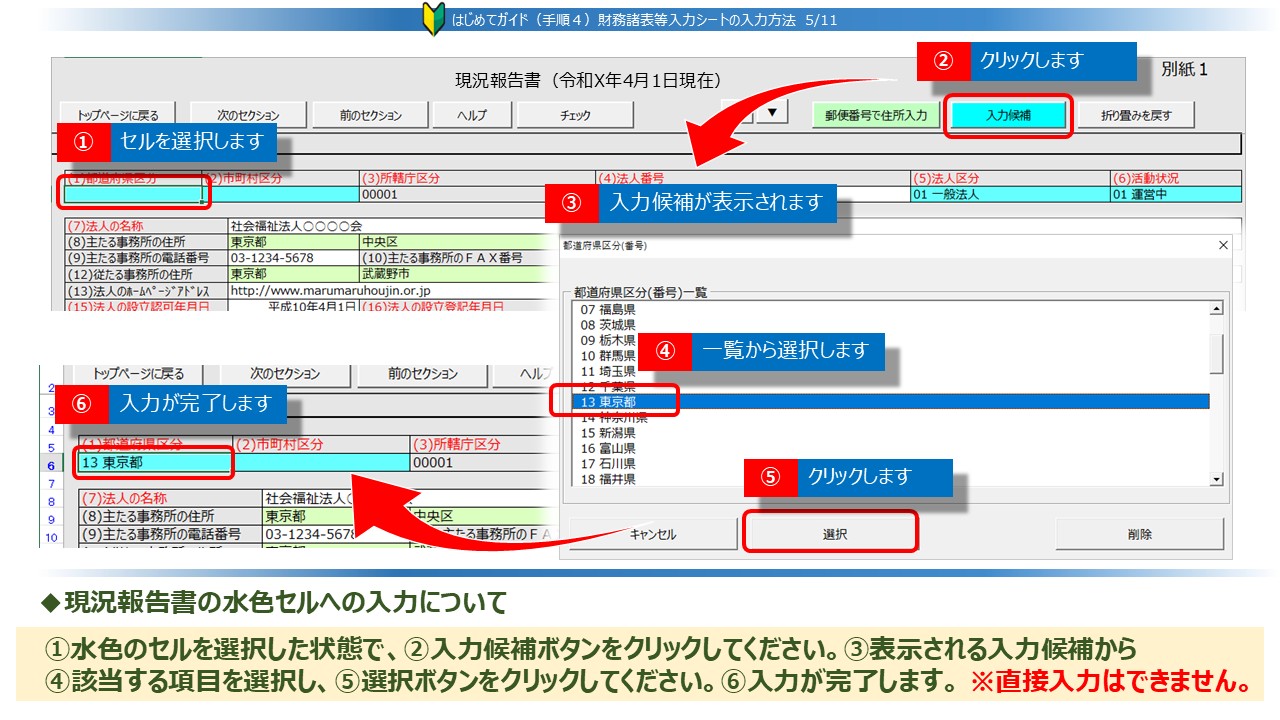Go to 次のセクション in top toolbar
The height and width of the screenshot is (720, 1280).
248,116
